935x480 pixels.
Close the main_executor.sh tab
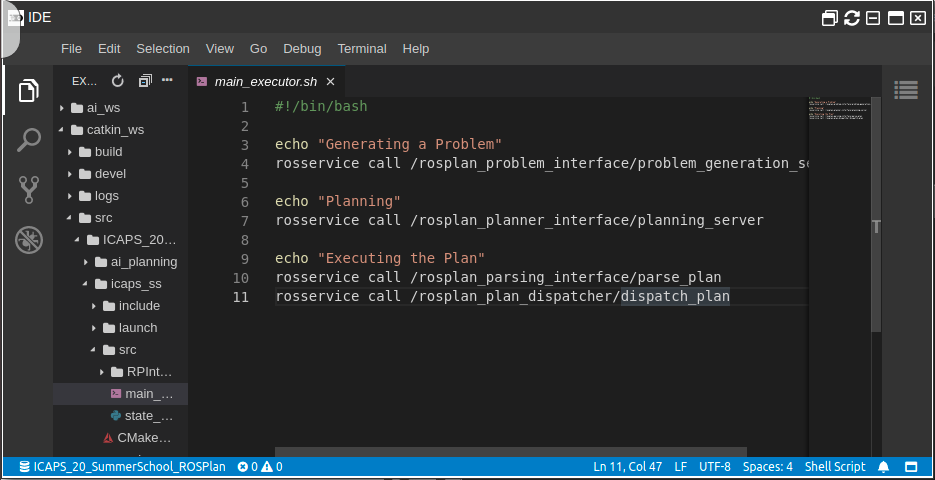click(330, 82)
